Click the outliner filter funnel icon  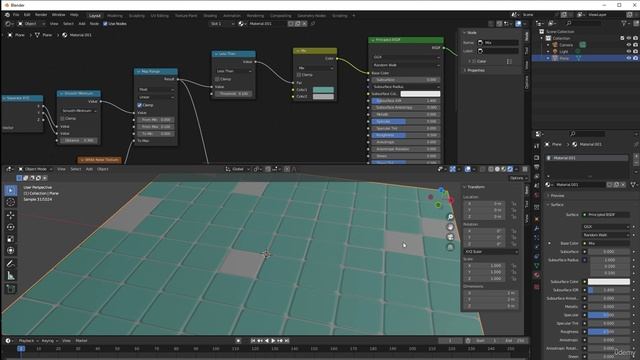point(624,24)
